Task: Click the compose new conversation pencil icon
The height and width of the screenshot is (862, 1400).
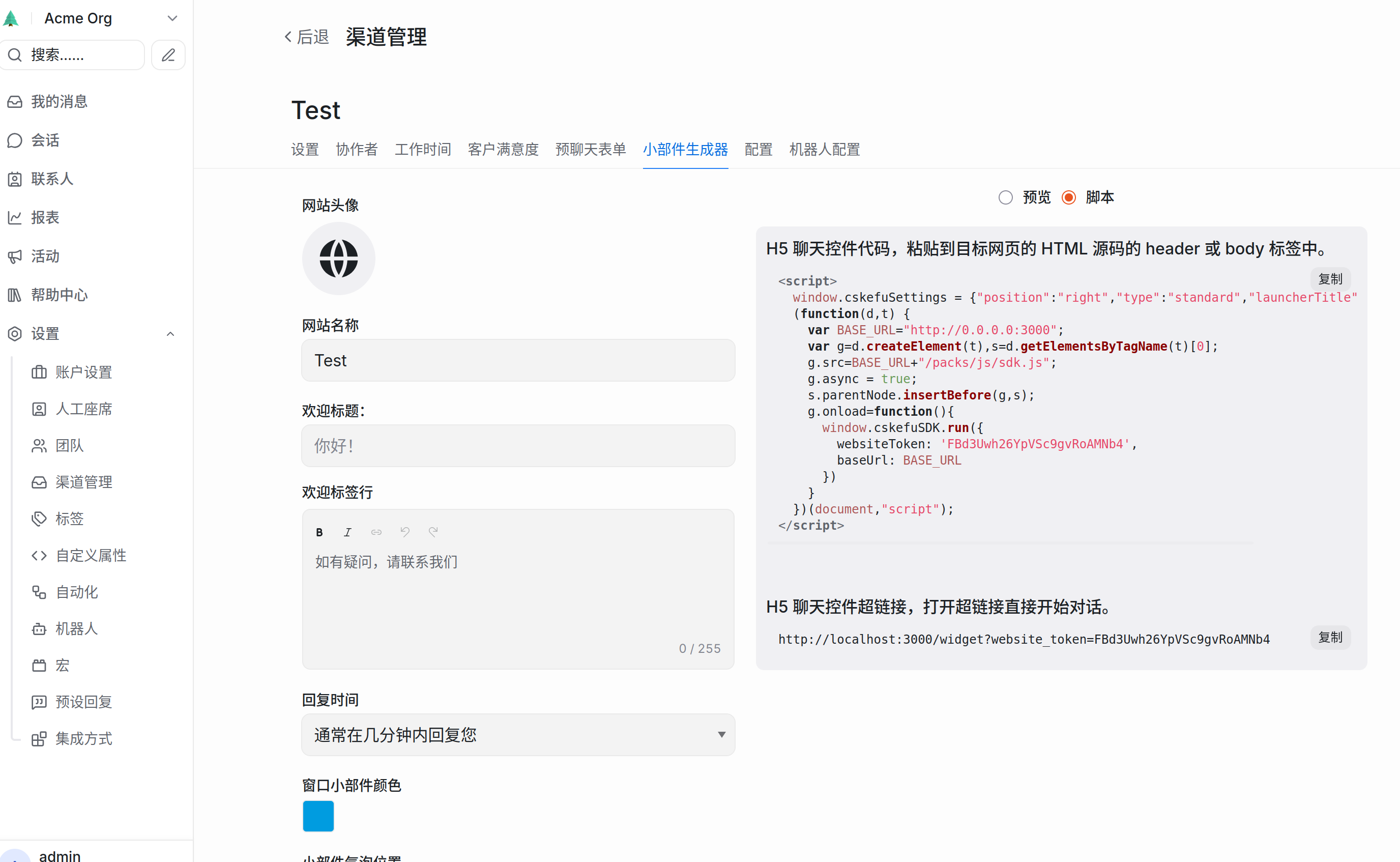Action: pos(168,55)
